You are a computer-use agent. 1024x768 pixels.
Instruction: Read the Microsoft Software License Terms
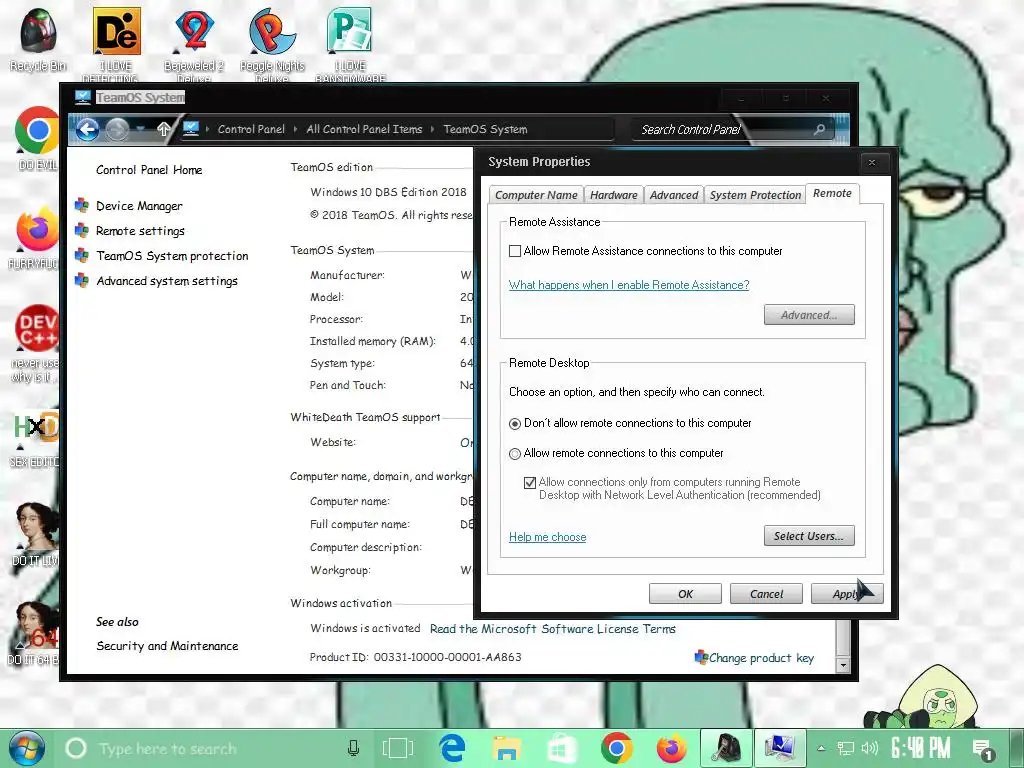click(552, 629)
